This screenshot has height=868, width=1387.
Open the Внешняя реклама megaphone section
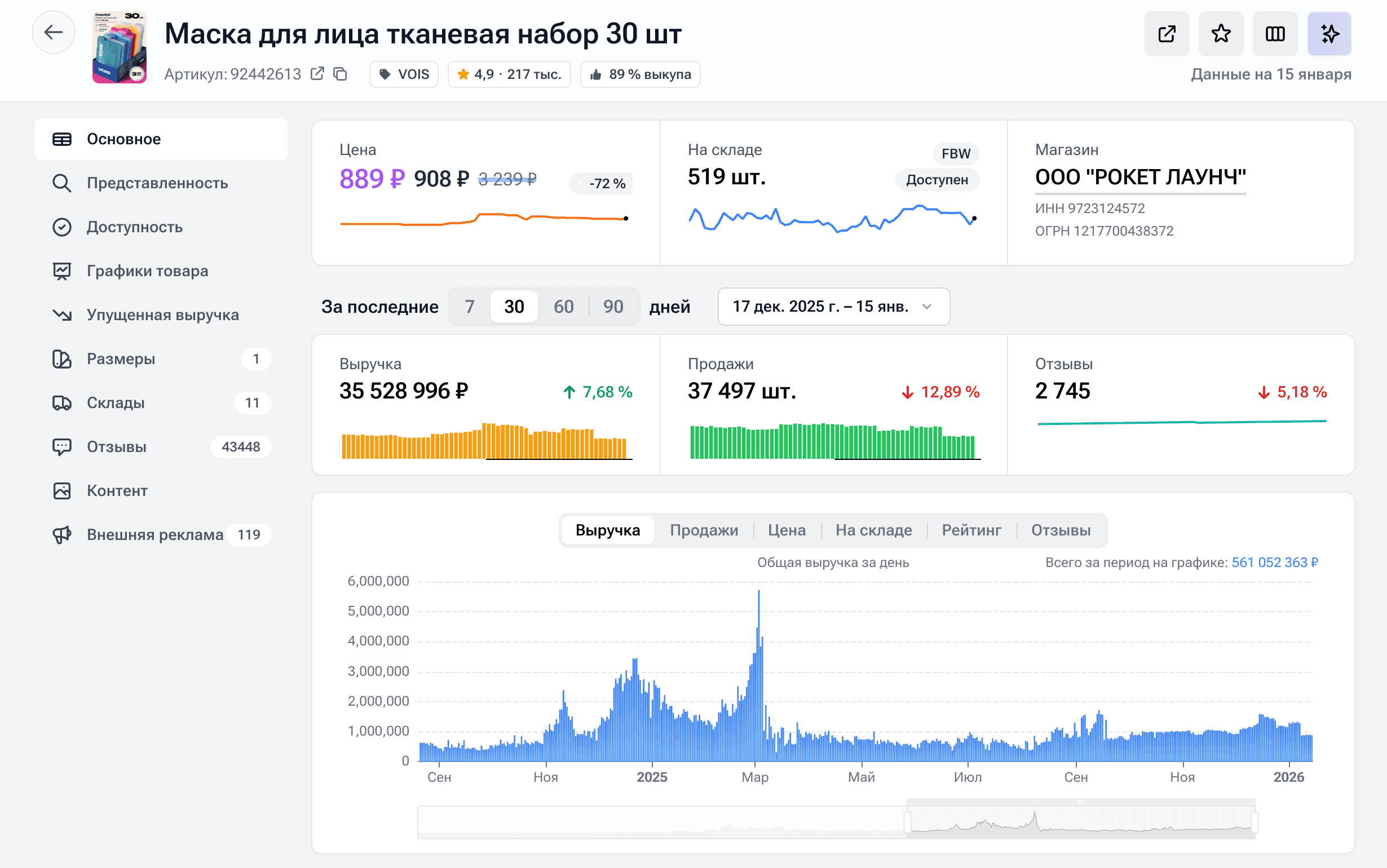[155, 534]
